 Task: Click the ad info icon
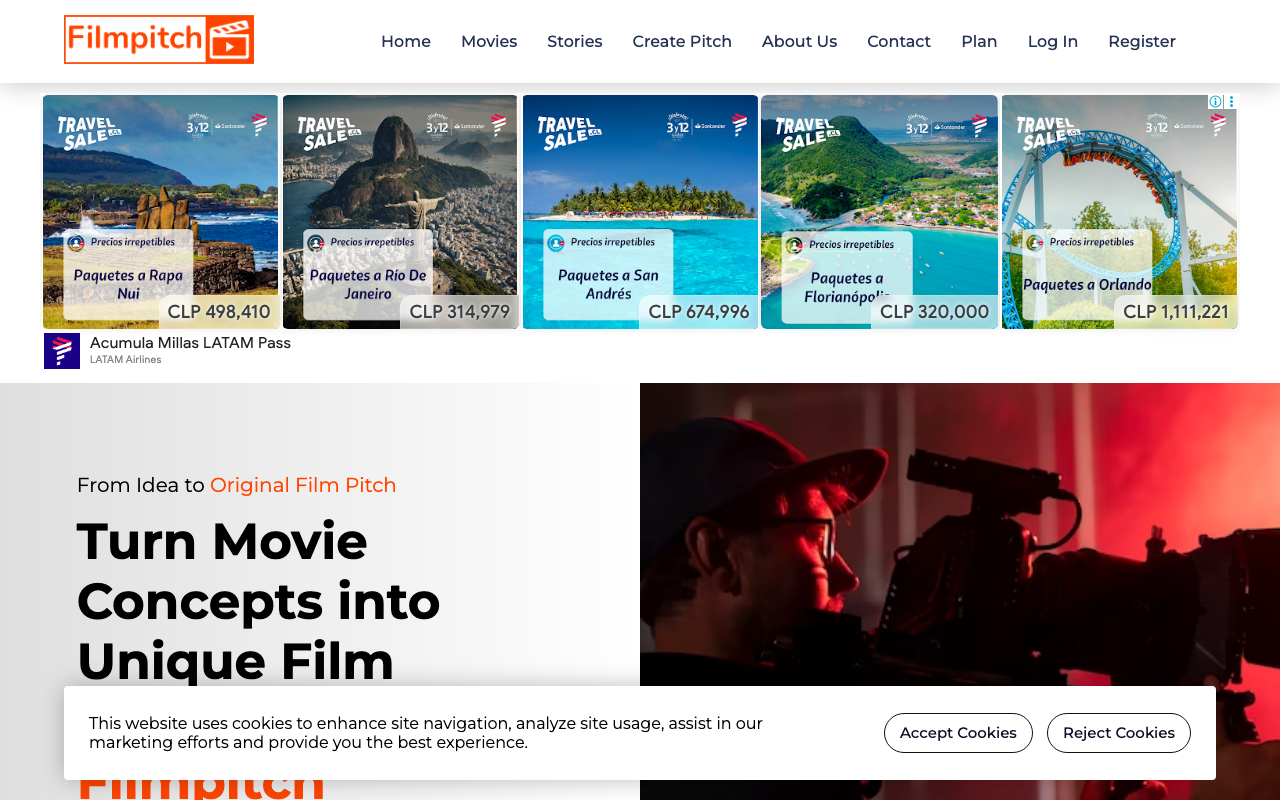click(x=1215, y=102)
